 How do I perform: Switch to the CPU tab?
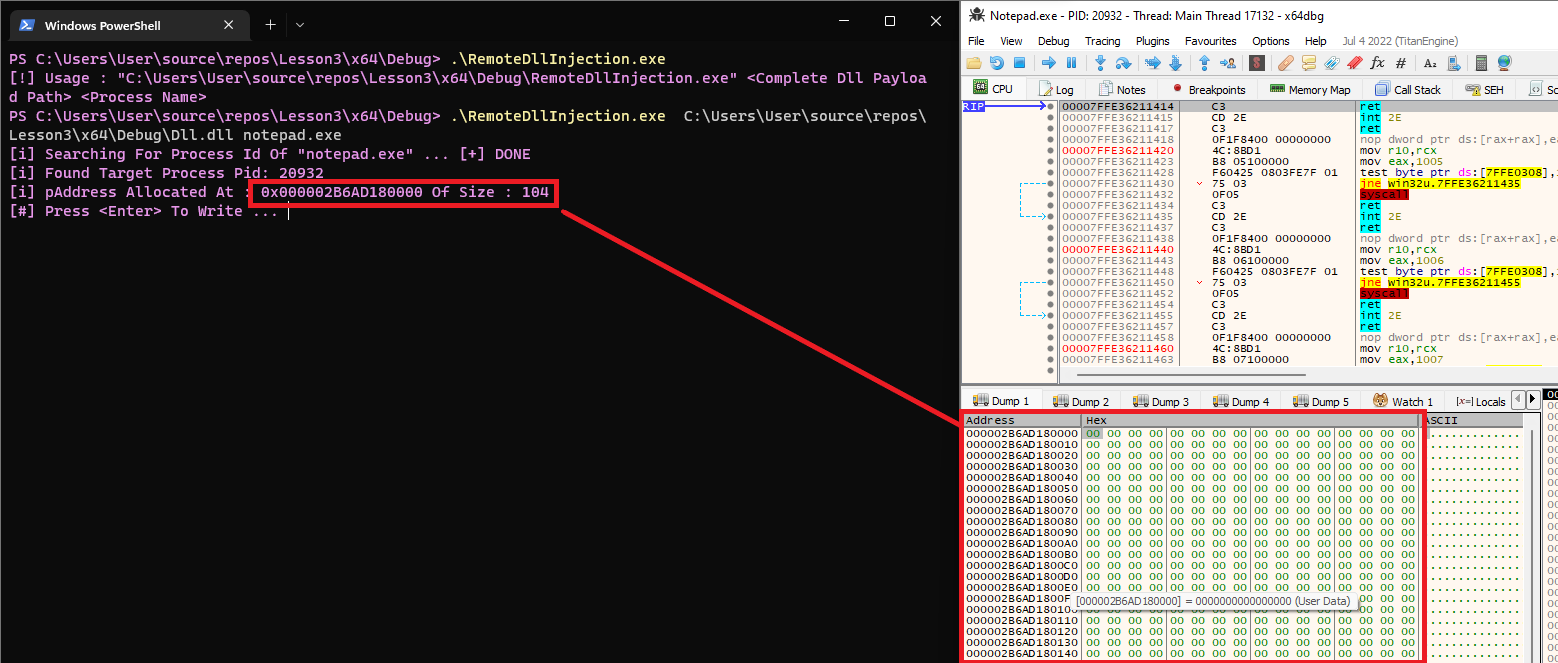[994, 89]
